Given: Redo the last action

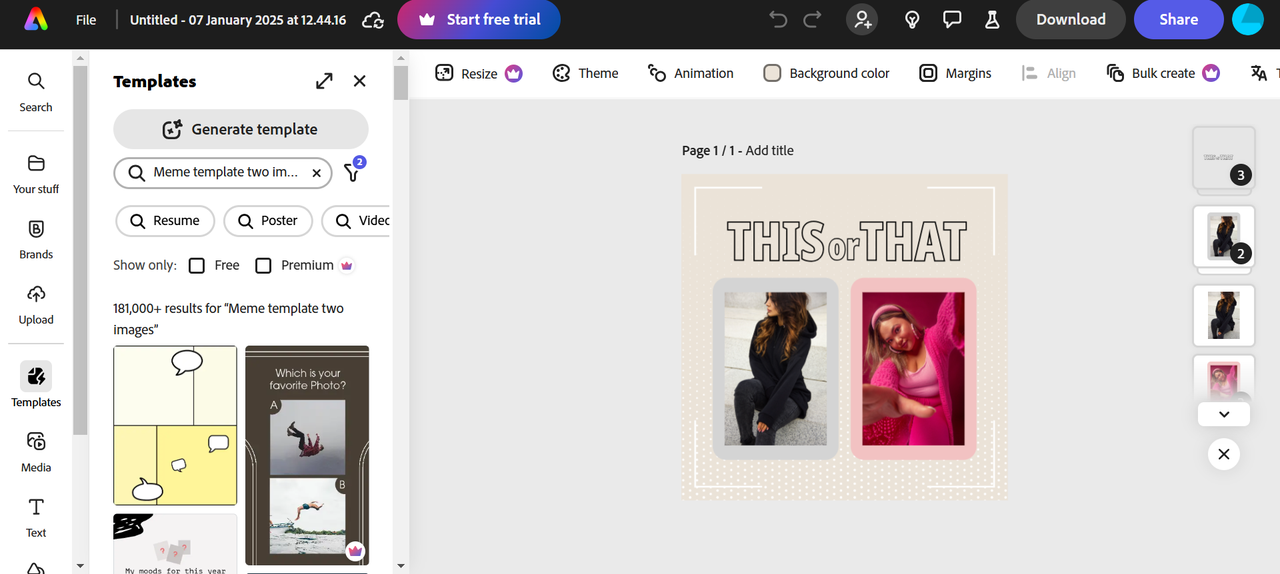Looking at the screenshot, I should [812, 19].
